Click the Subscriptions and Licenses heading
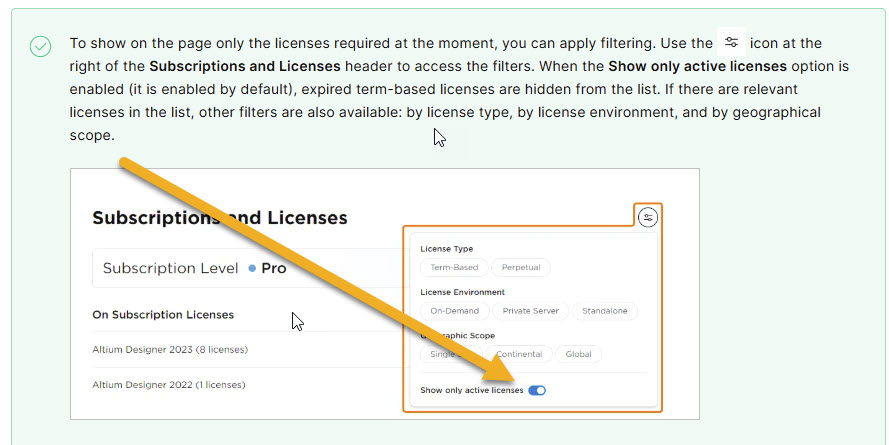This screenshot has width=889, height=445. 219,217
